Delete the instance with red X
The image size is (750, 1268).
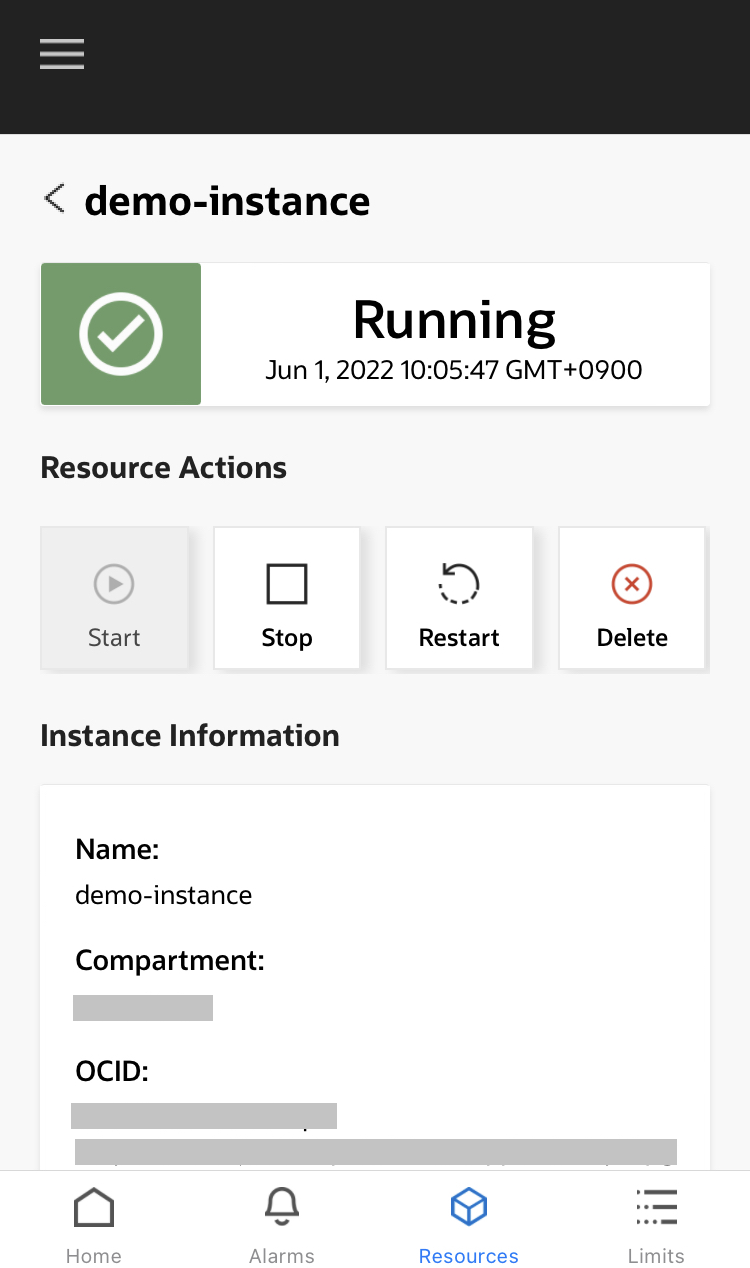point(632,599)
